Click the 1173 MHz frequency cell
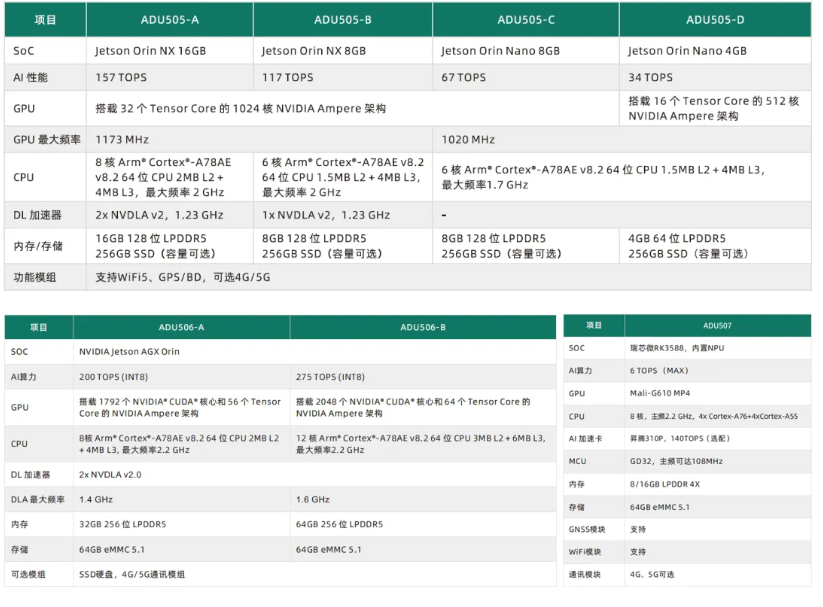The image size is (823, 607). 259,140
